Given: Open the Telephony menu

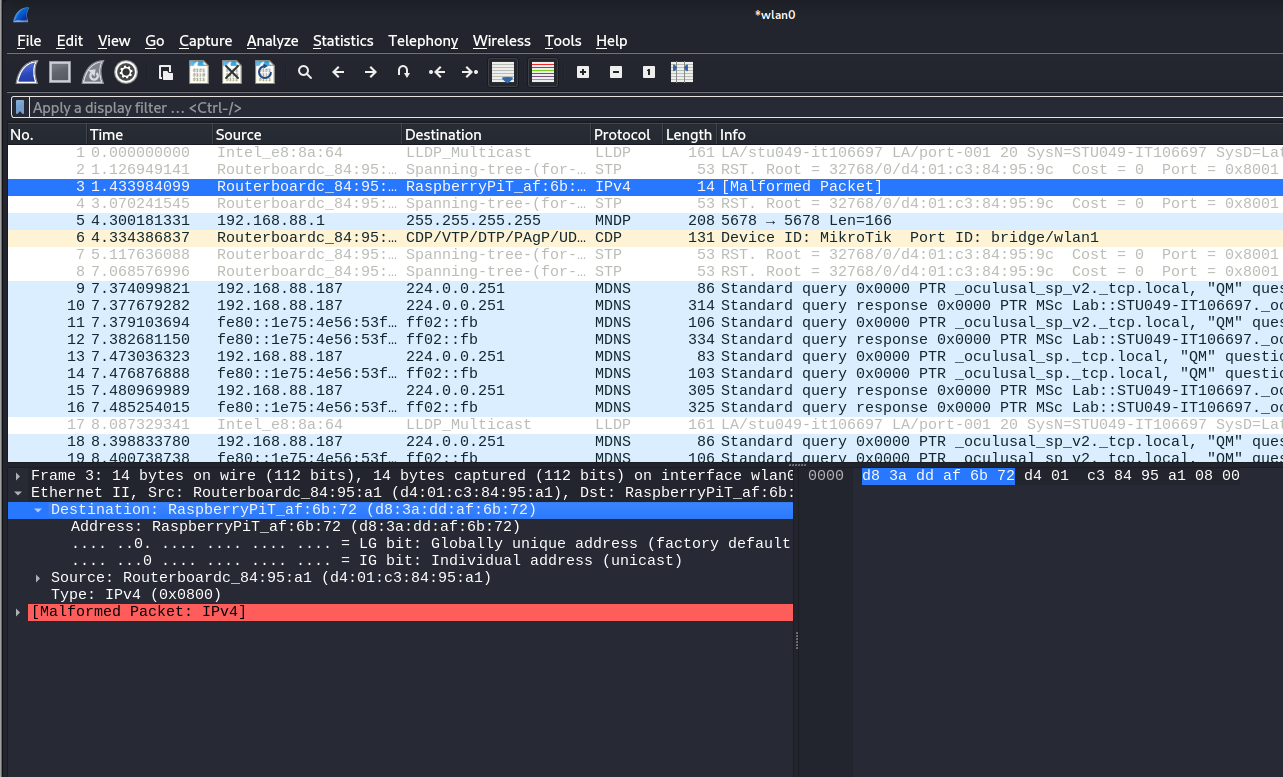Looking at the screenshot, I should [x=423, y=41].
